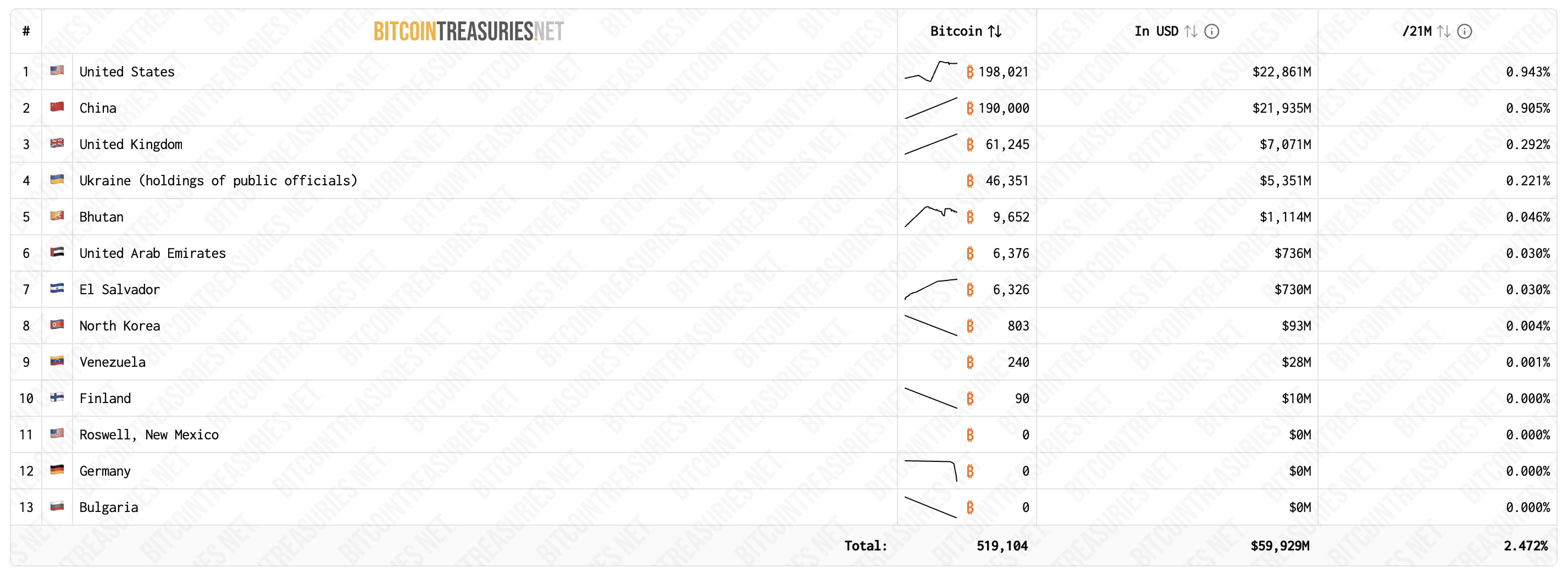Click the /21M info icon
The image size is (1568, 573).
pos(1465,31)
